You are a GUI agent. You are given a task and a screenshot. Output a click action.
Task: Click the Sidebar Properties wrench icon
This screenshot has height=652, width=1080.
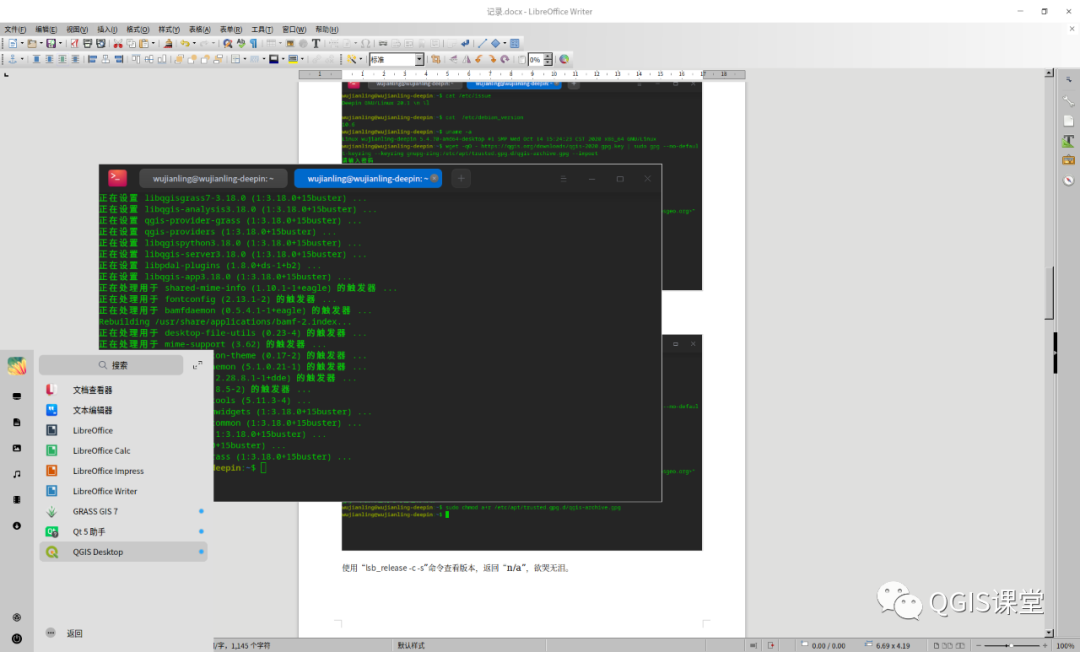click(x=1068, y=101)
